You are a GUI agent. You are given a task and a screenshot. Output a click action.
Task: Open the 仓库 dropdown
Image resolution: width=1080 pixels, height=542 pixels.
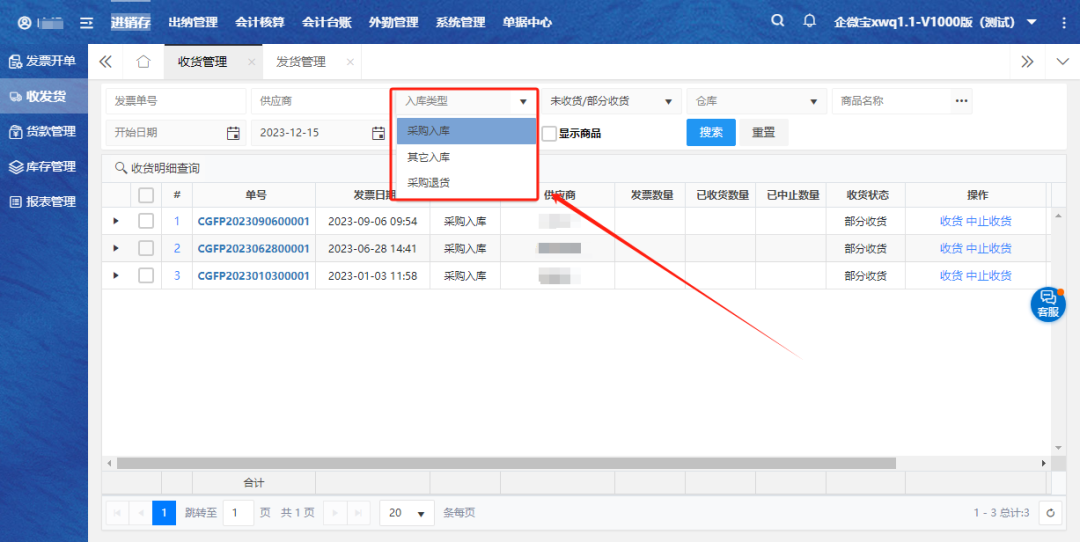click(755, 101)
